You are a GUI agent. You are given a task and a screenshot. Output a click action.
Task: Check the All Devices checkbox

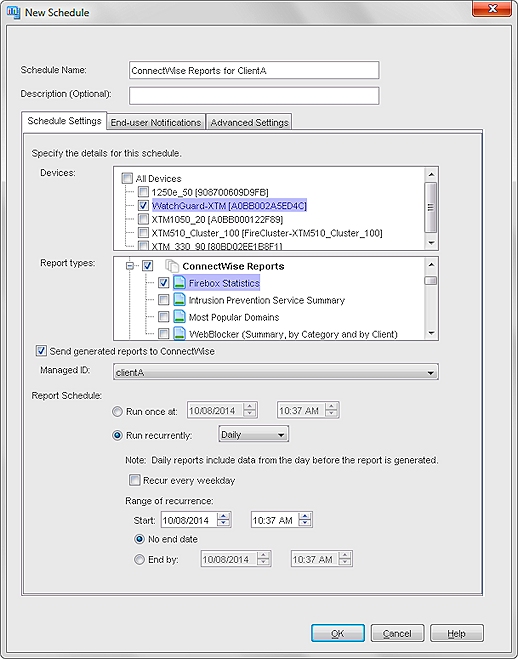pos(127,179)
